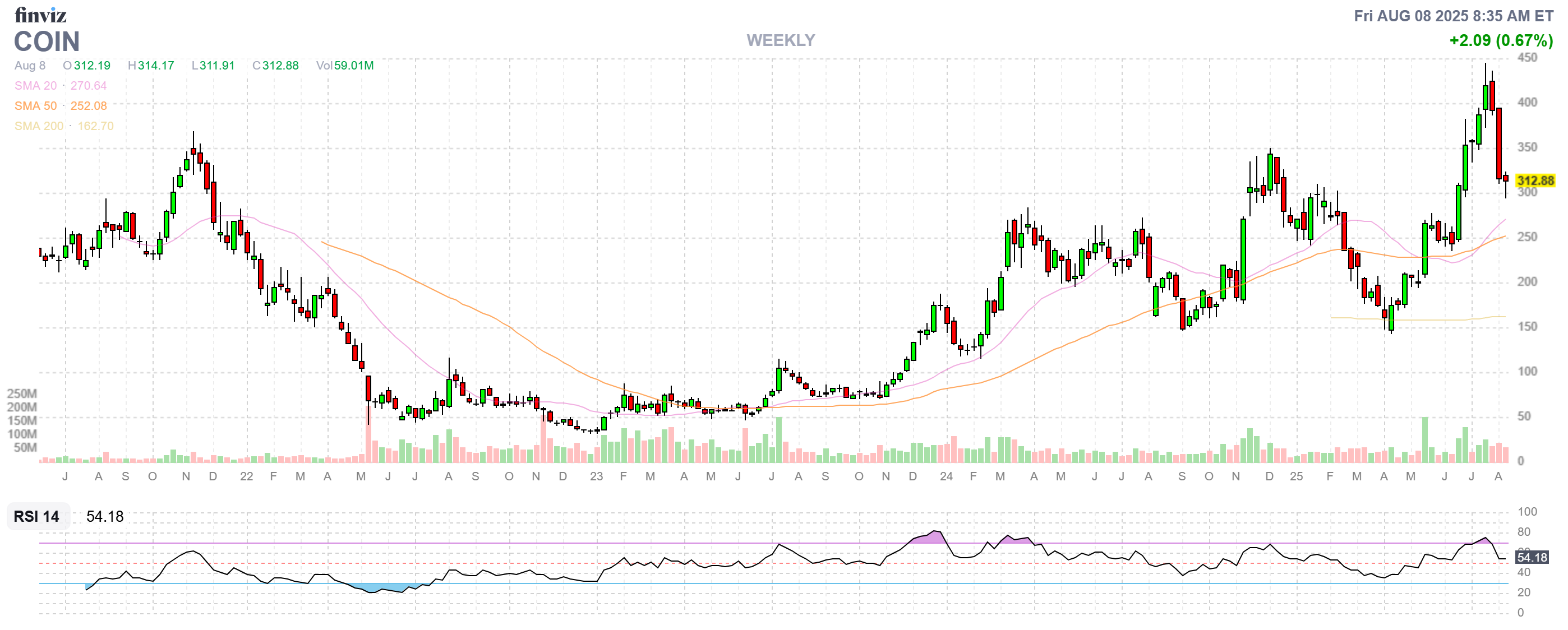Screen dimensions: 1568x630
Task: Click the 25 year marker on the time axis
Action: [x=1297, y=477]
